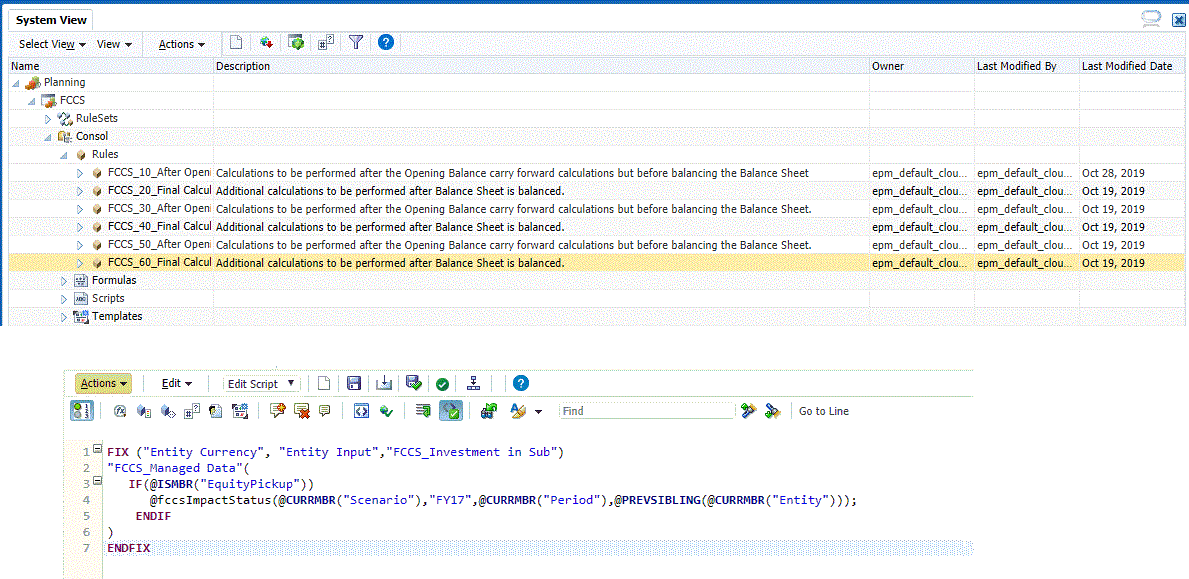Open the variable designer icon in System View toolbar
Viewport: 1189px width, 579px height.
pyautogui.click(x=326, y=43)
